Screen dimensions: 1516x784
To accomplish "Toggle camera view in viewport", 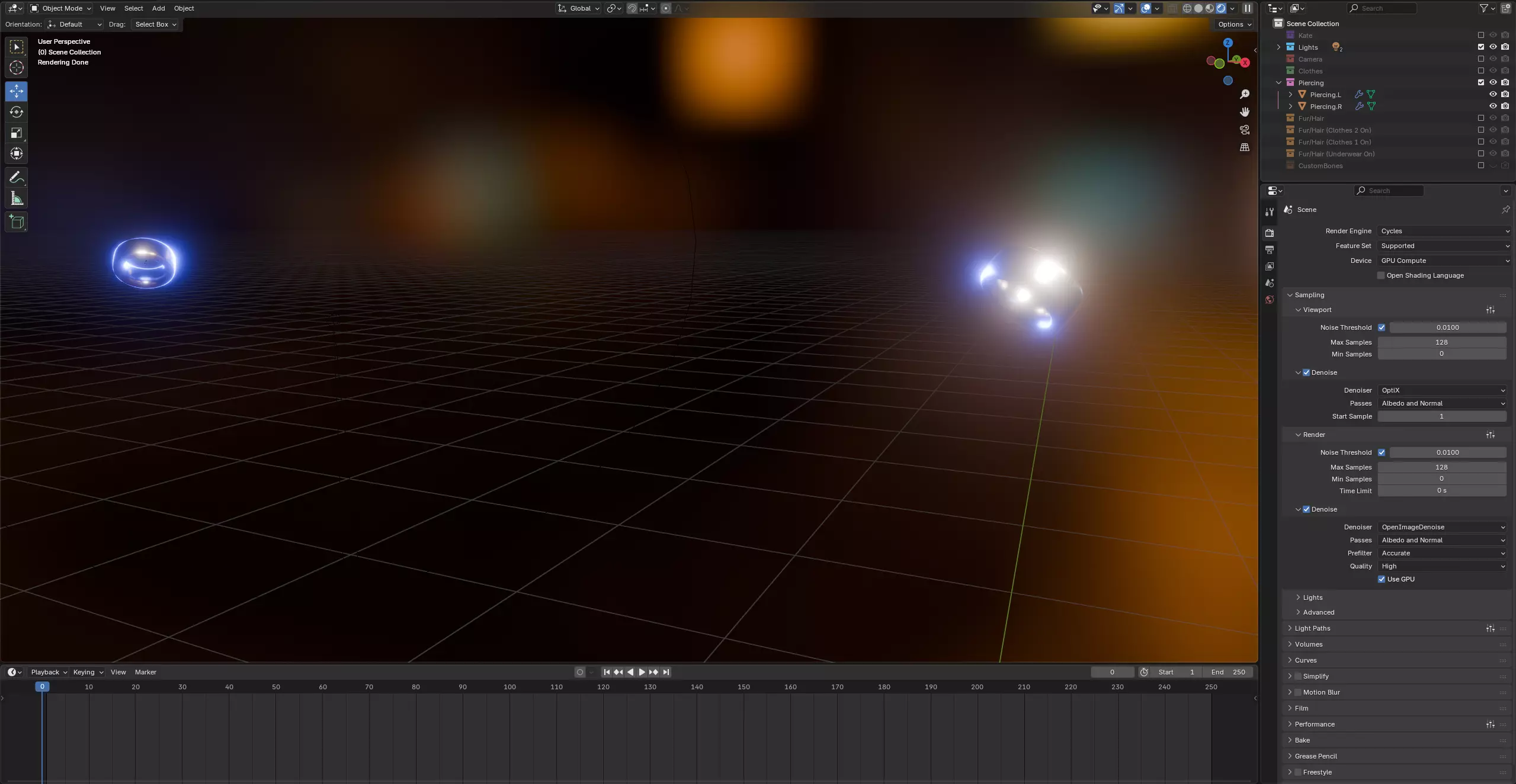I will click(1244, 130).
